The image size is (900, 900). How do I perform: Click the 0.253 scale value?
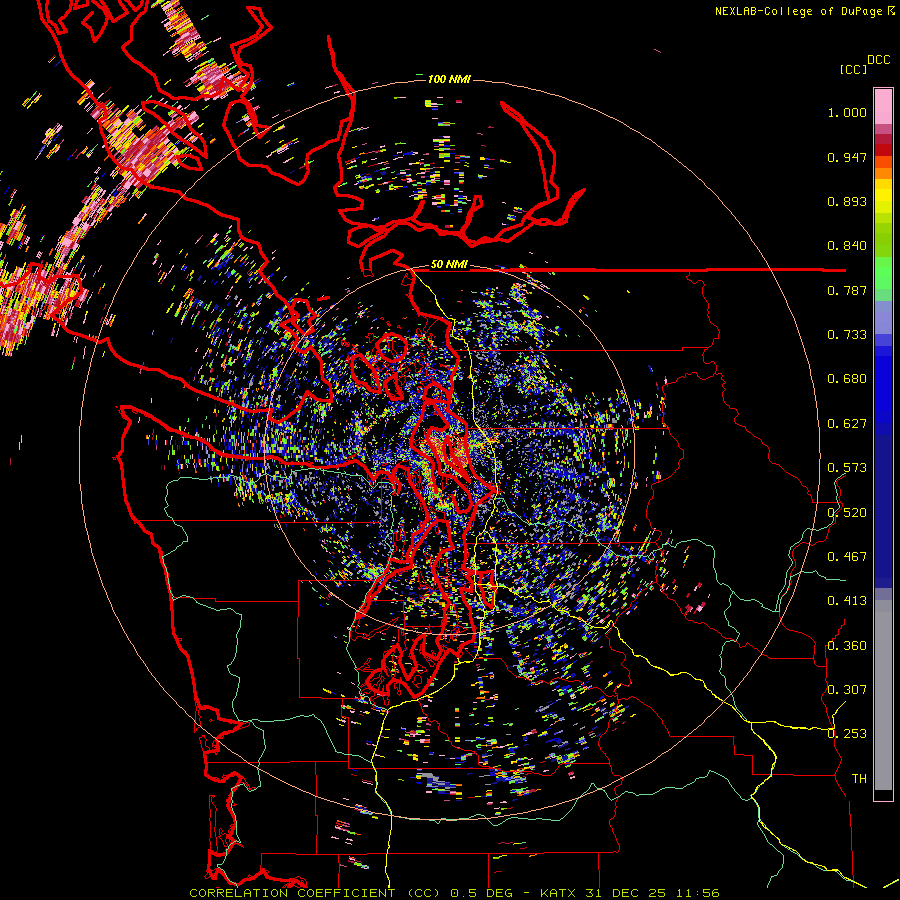(847, 734)
